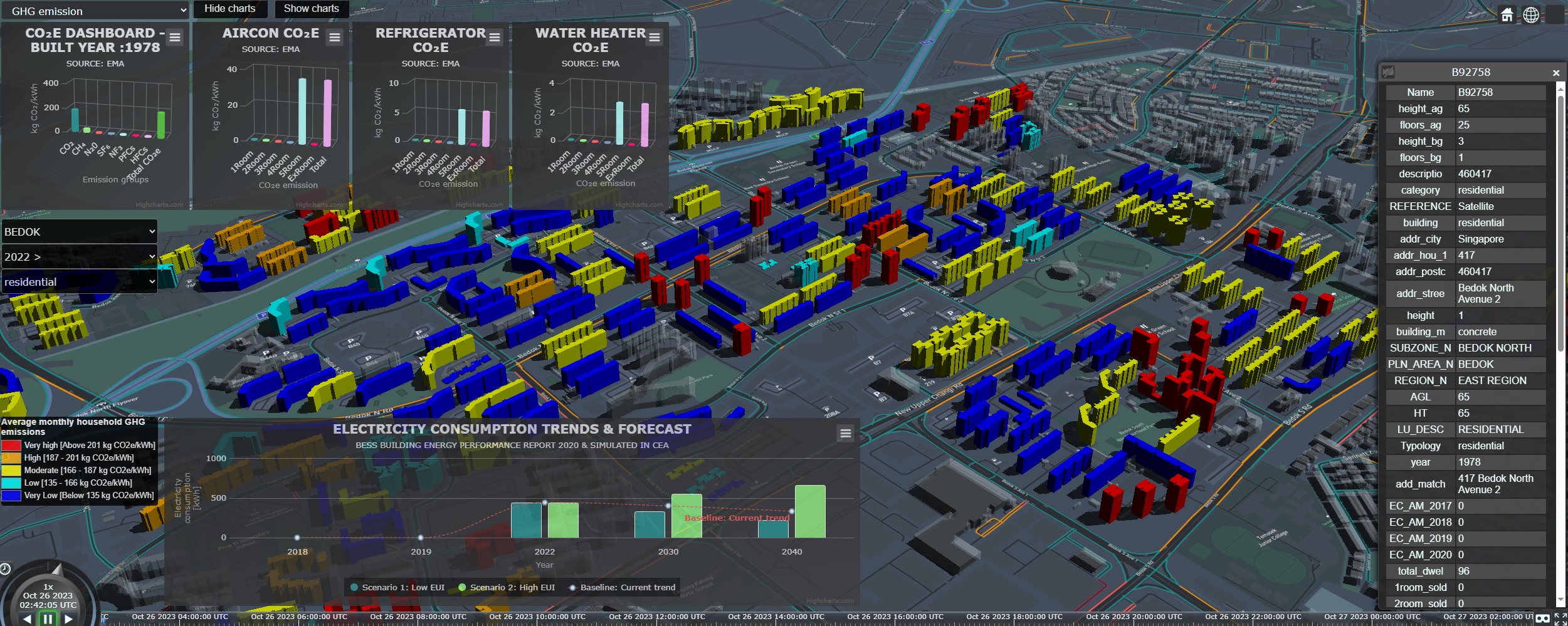Open the residential building type dropdown
This screenshot has width=1568, height=626.
click(79, 282)
